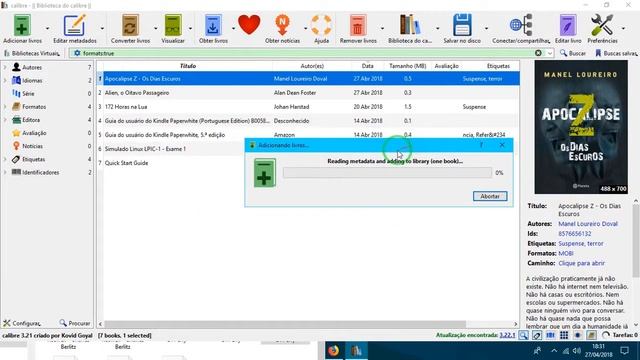This screenshot has width=640, height=360.
Task: Click the red heart donate icon
Action: [x=249, y=24]
